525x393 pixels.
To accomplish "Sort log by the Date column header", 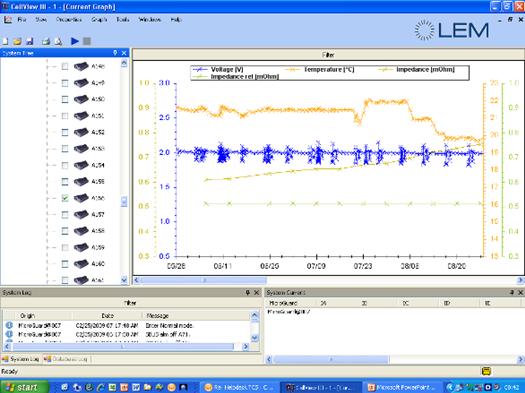I will pos(107,316).
